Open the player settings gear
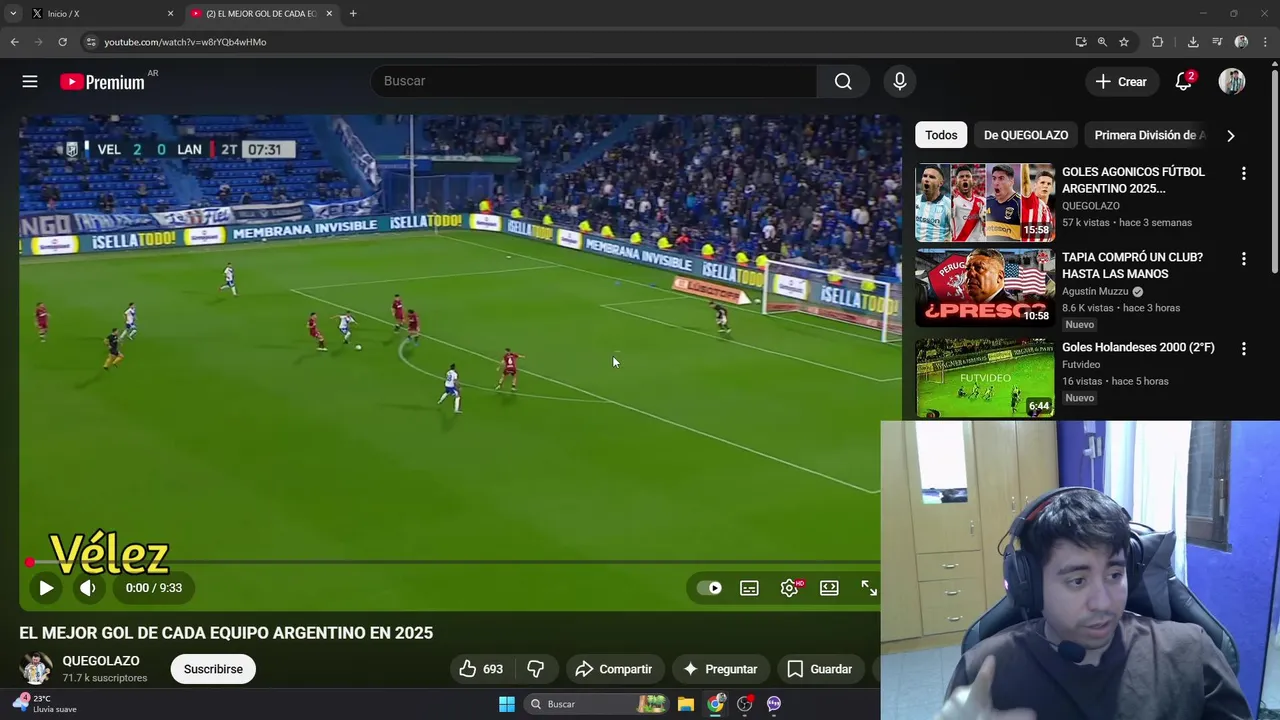This screenshot has width=1280, height=720. [789, 588]
